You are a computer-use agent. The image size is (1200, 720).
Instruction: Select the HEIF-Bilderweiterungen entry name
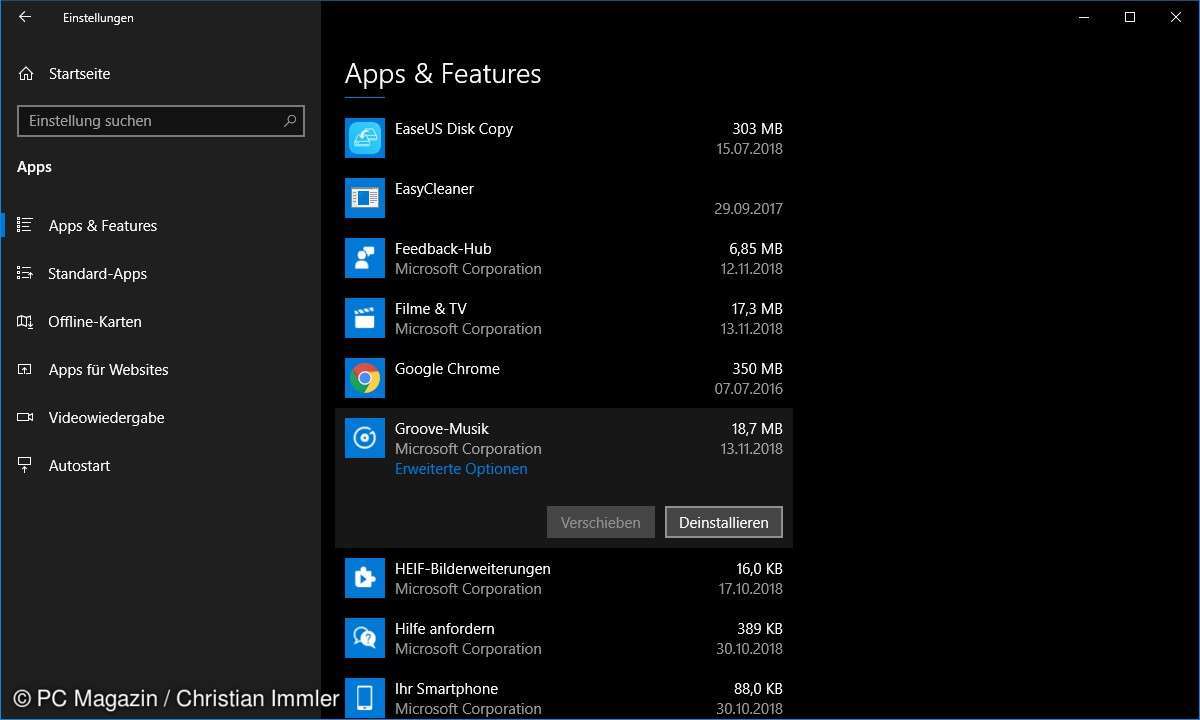473,568
